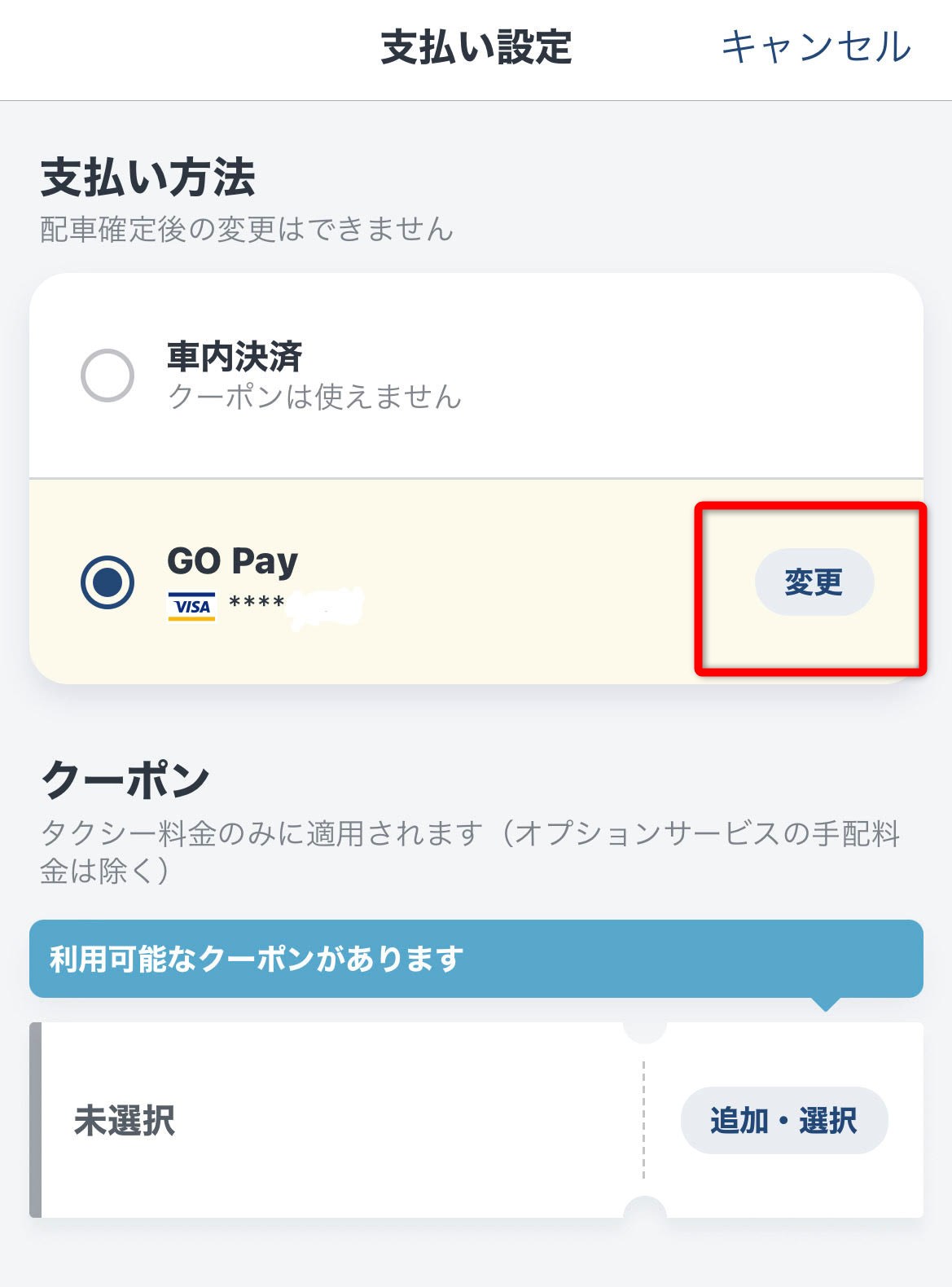Select the 車内決済 radio button
Screen dimensions: 952x1287
coord(107,376)
